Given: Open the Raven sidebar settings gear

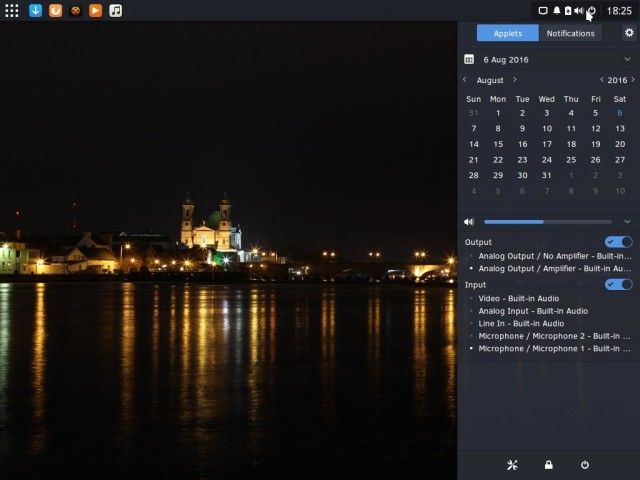Looking at the screenshot, I should point(629,33).
